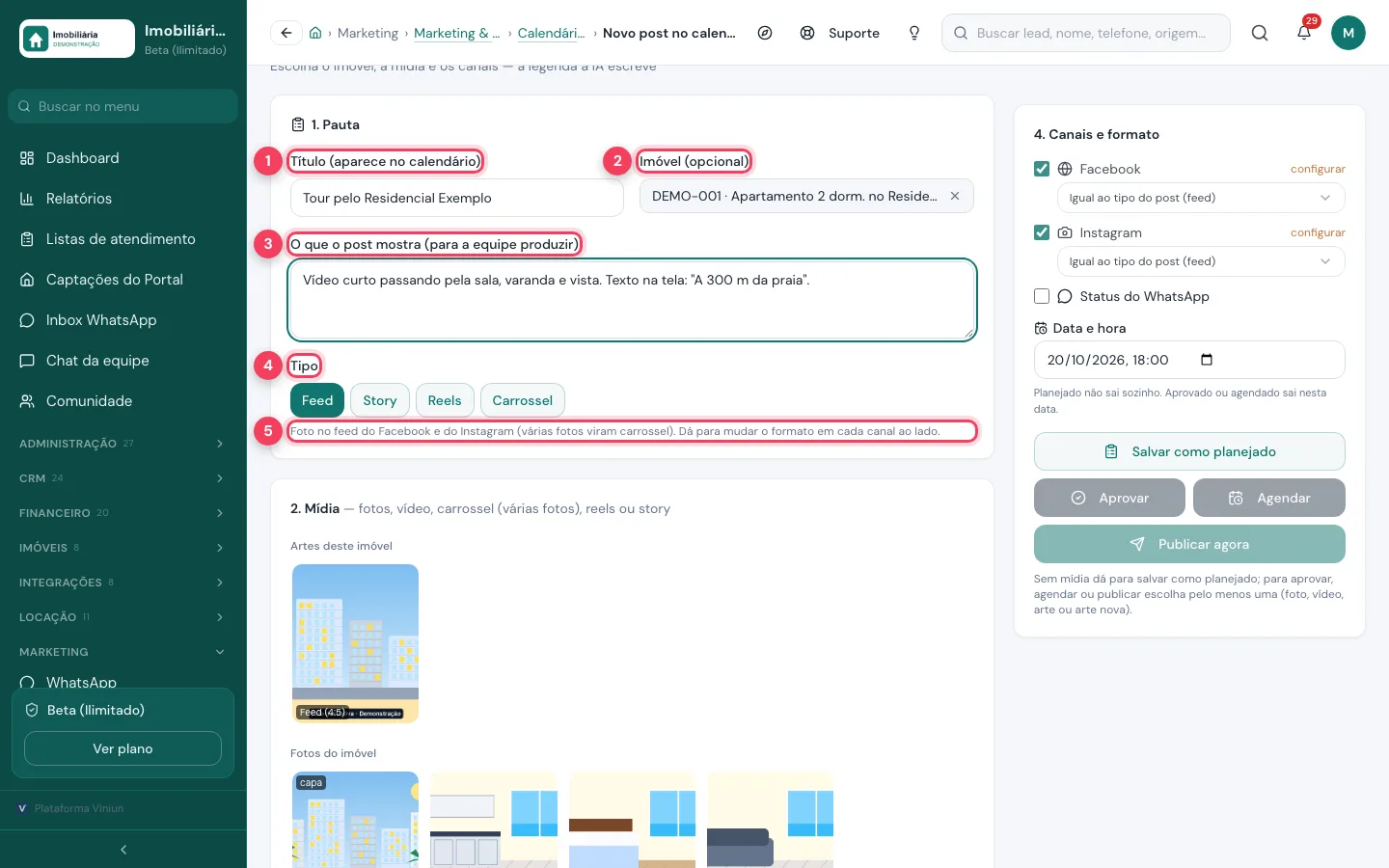This screenshot has width=1389, height=868.
Task: Click Salvar como planejado button
Action: tap(1189, 451)
